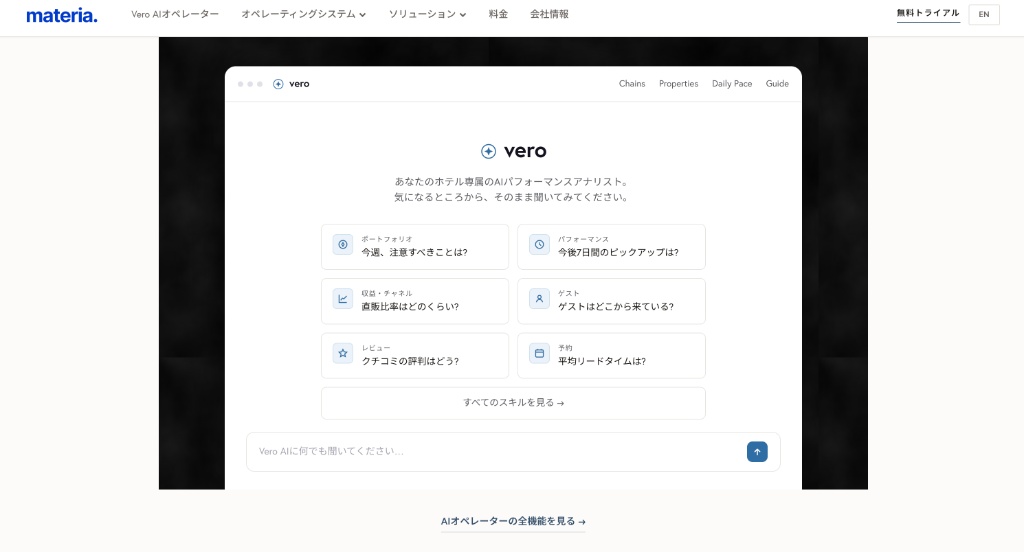Expand the ソリューション dropdown
Image resolution: width=1024 pixels, height=552 pixels.
(x=428, y=14)
